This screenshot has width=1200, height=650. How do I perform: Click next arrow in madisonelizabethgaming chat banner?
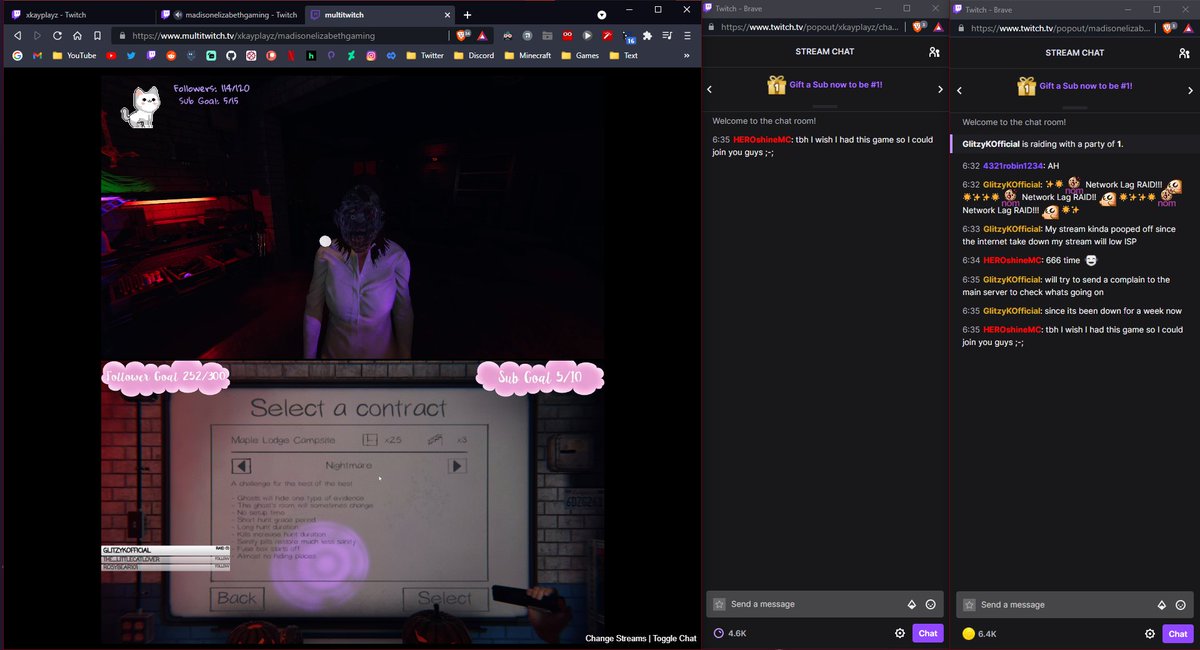point(1190,89)
